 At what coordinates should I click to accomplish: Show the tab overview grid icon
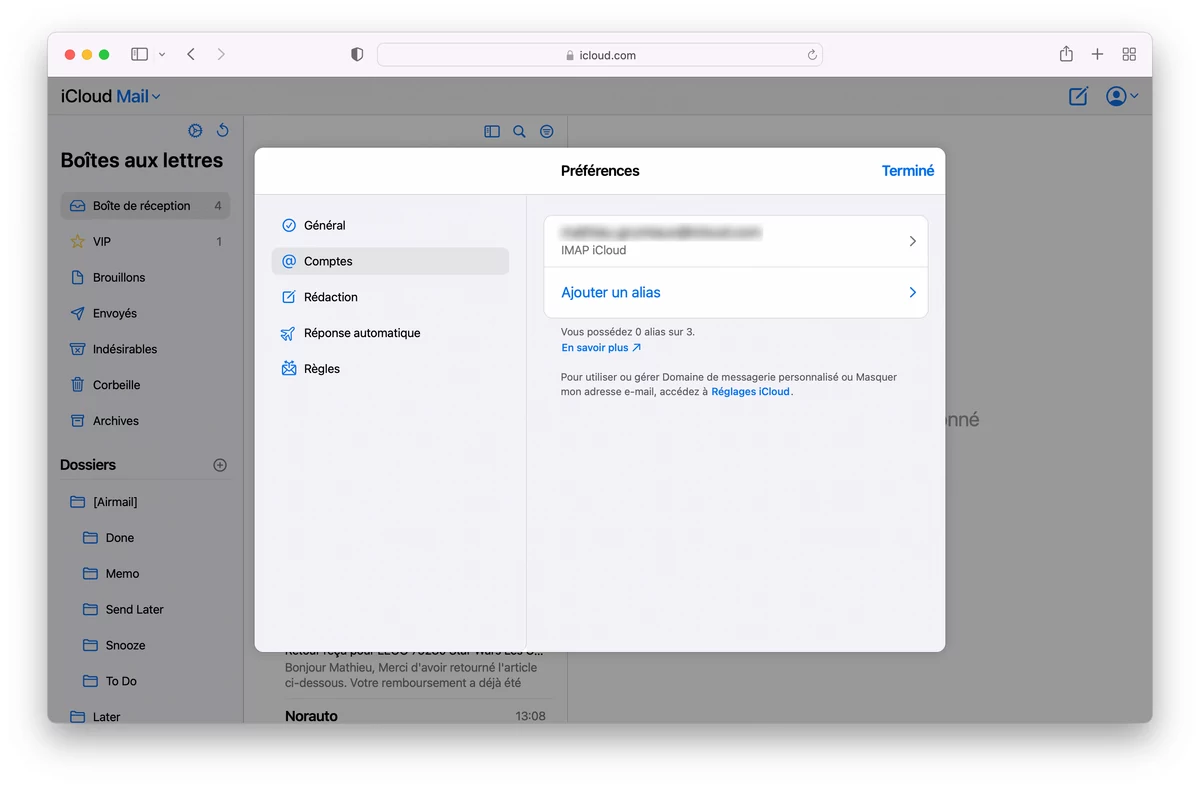click(1129, 54)
